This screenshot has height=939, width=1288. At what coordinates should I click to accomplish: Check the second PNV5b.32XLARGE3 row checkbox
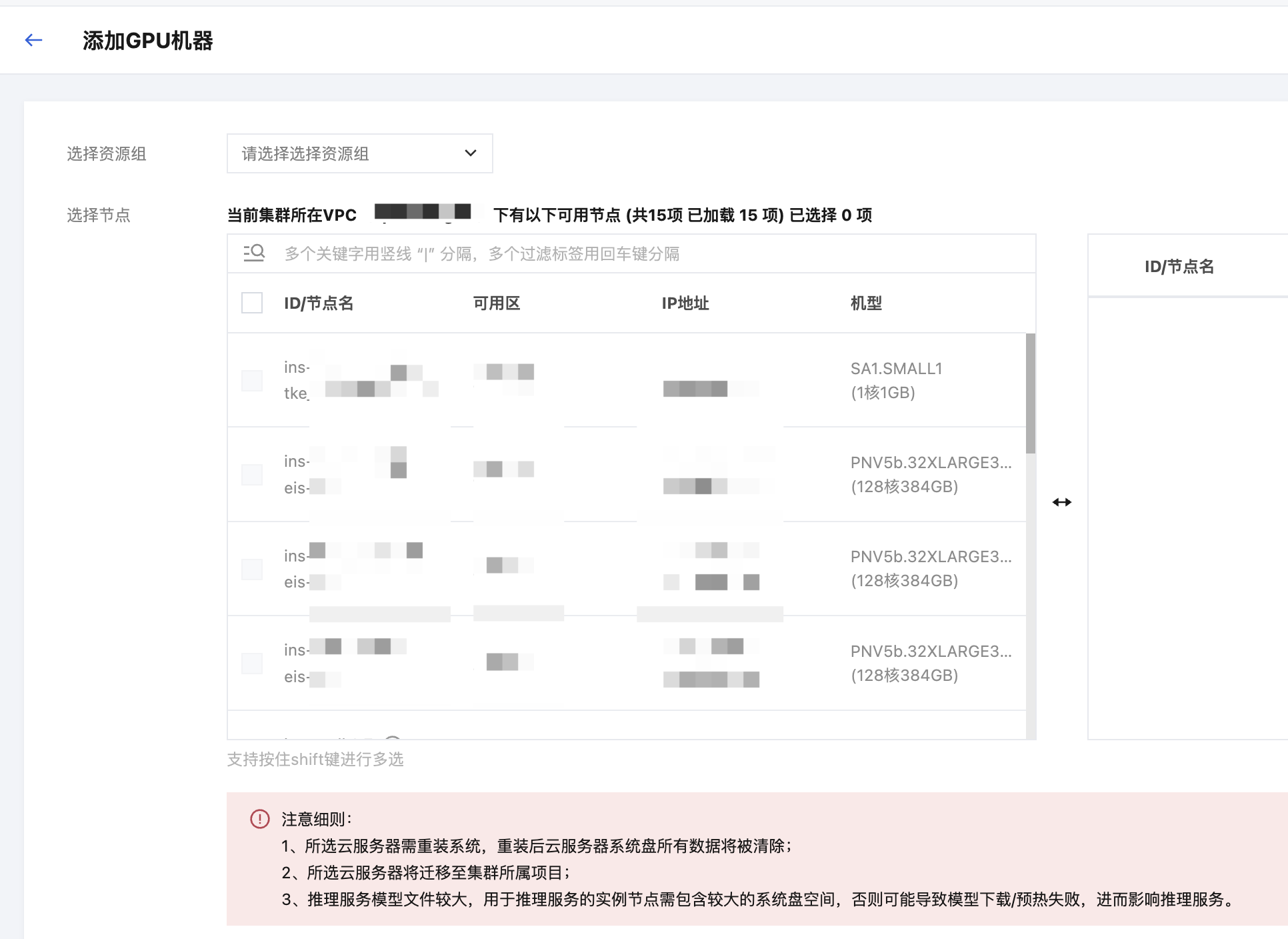252,569
